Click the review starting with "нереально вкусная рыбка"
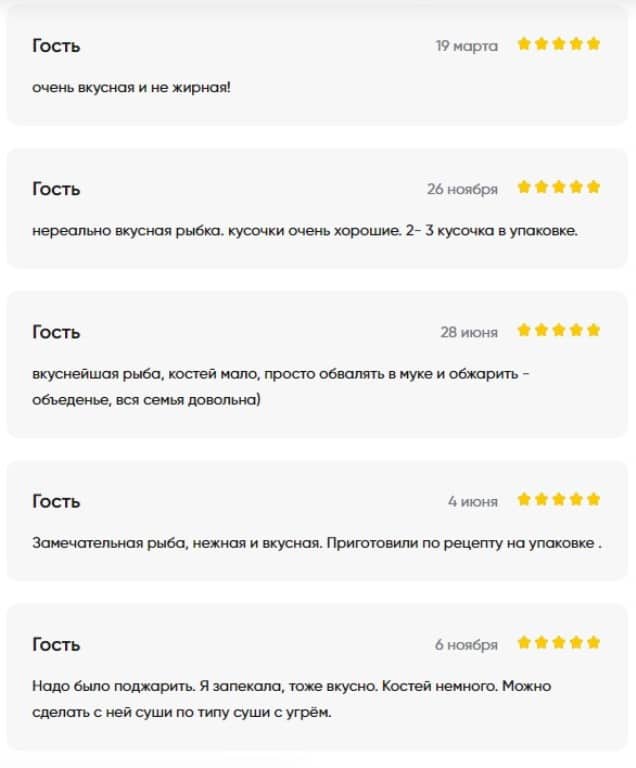The width and height of the screenshot is (636, 768). pos(305,230)
